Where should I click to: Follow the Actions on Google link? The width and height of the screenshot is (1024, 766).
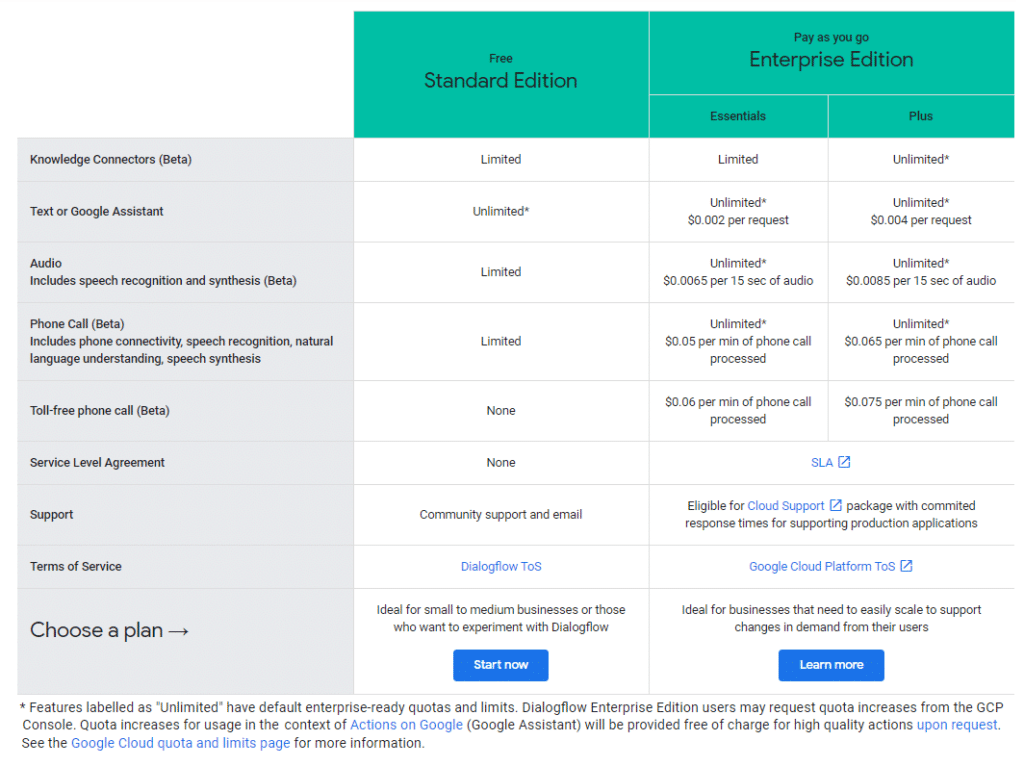click(x=406, y=725)
